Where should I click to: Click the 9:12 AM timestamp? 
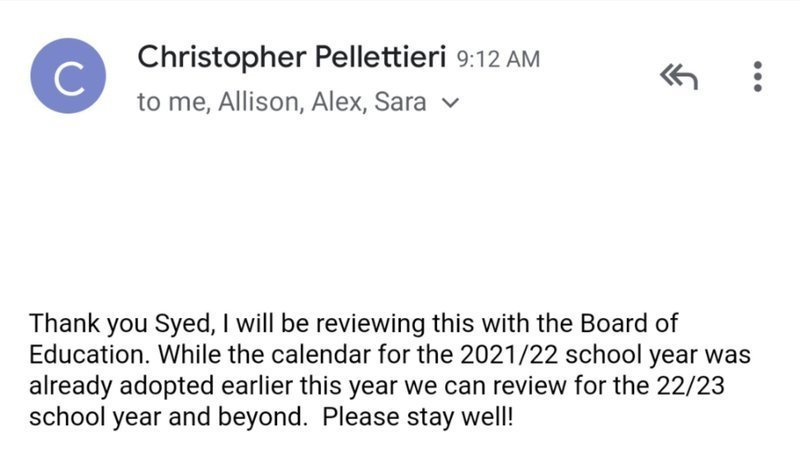click(497, 59)
